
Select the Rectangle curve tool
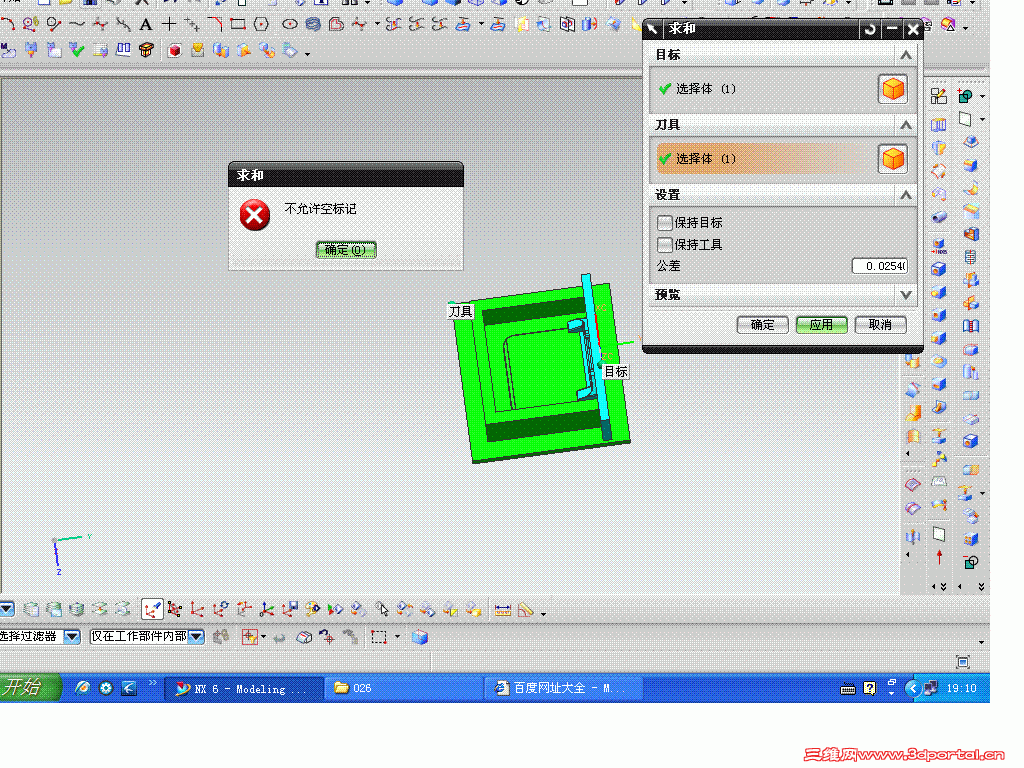(x=238, y=25)
